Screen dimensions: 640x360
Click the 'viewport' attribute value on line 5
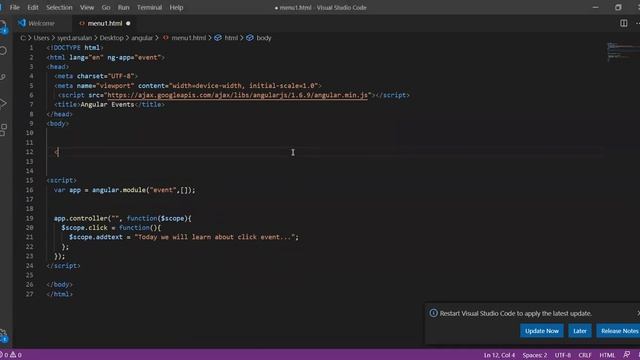pos(115,85)
